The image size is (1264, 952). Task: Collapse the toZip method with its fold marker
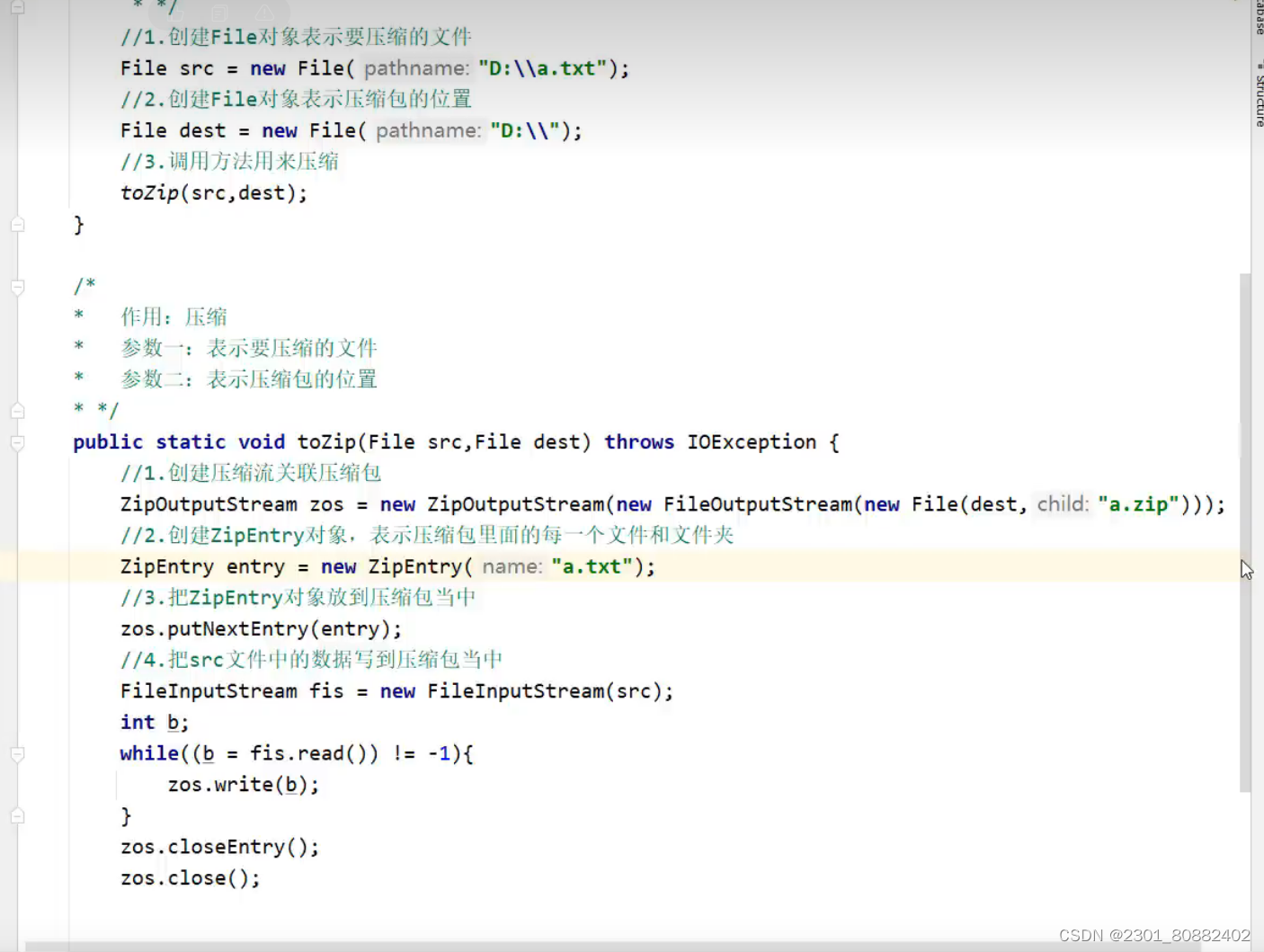tap(17, 442)
